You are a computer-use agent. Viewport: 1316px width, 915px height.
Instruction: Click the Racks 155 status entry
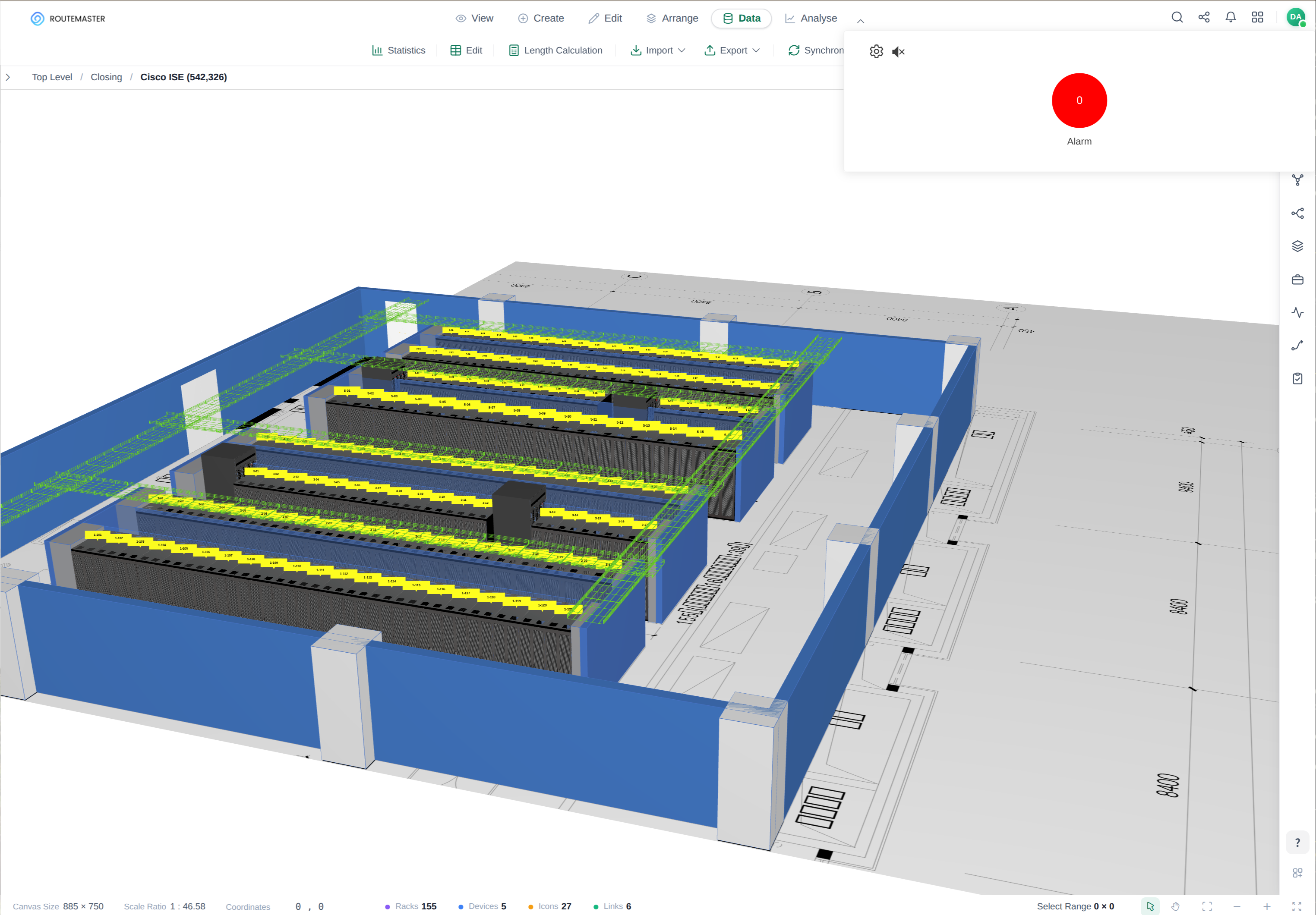coord(411,906)
